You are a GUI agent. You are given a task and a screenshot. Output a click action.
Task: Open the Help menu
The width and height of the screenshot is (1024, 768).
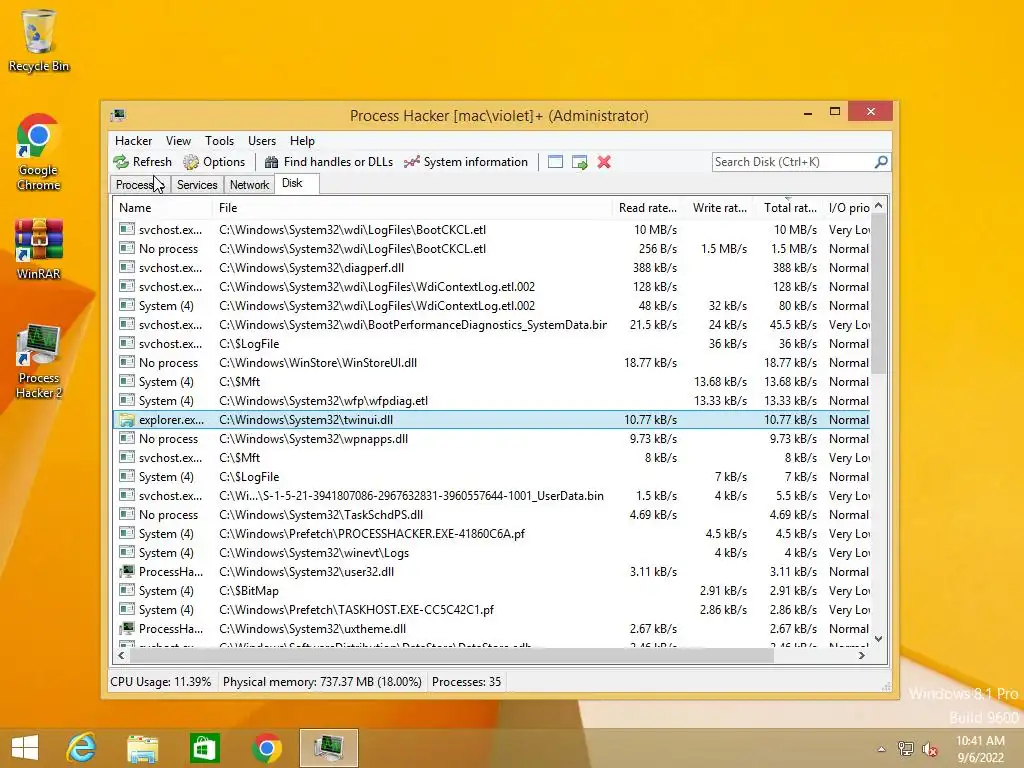[x=302, y=141]
